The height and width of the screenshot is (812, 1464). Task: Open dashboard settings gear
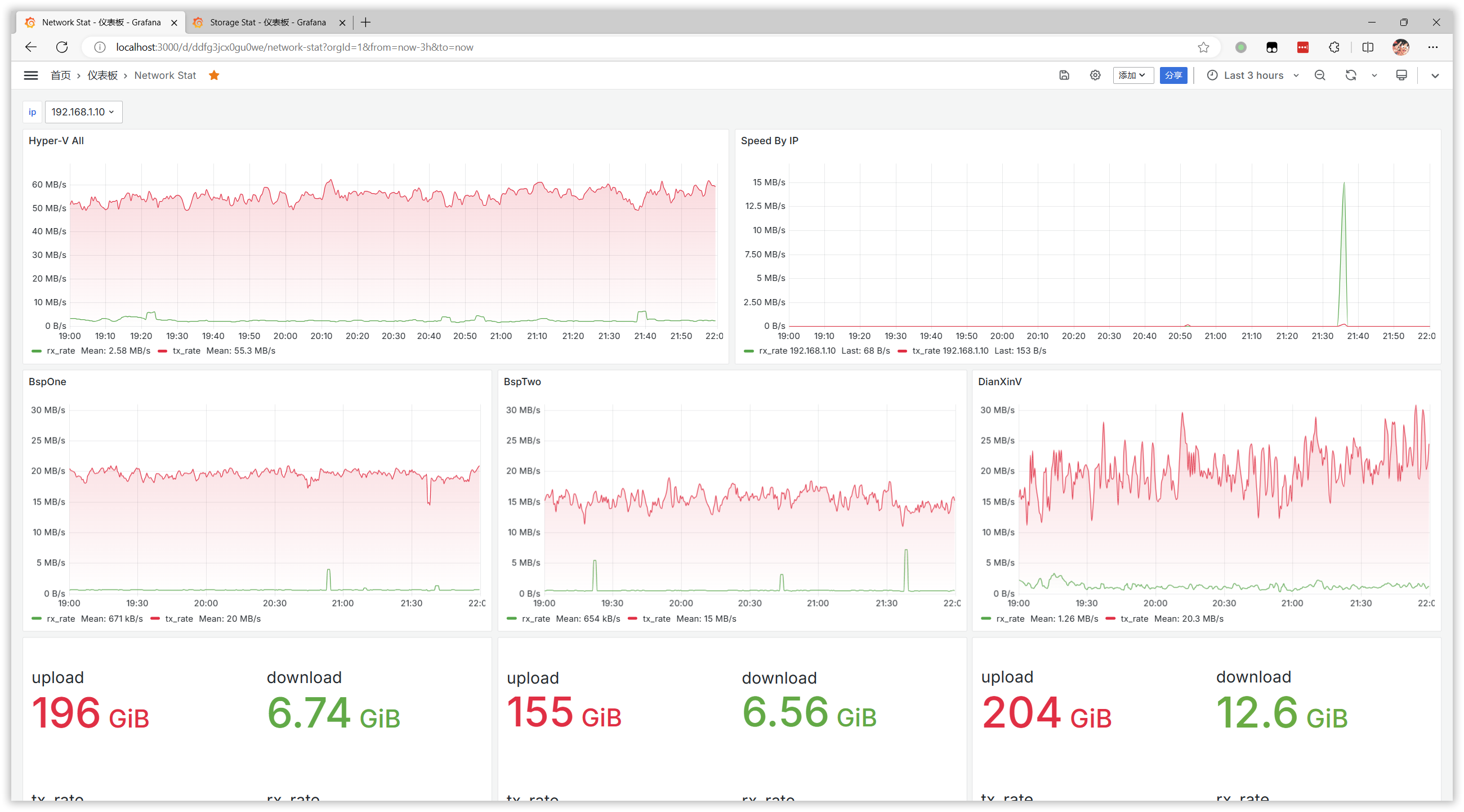pos(1095,75)
